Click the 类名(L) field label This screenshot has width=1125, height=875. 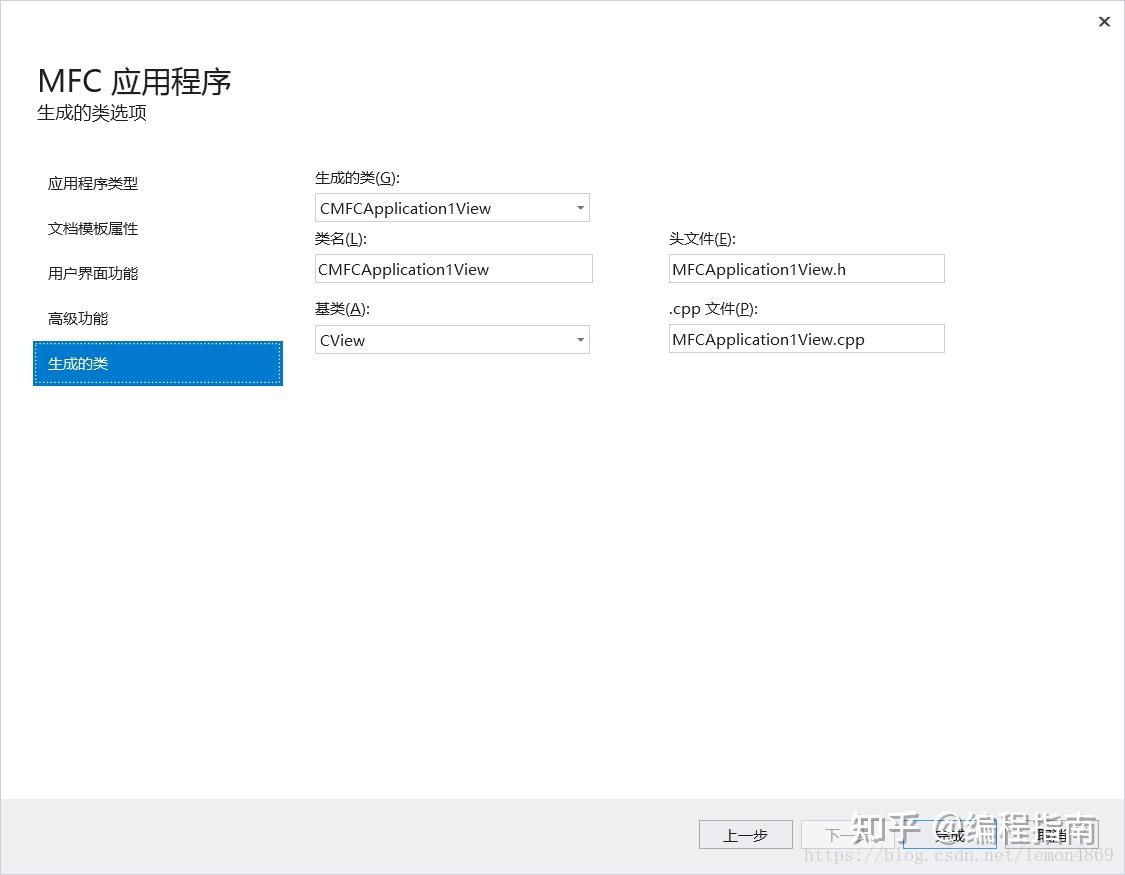pyautogui.click(x=339, y=238)
